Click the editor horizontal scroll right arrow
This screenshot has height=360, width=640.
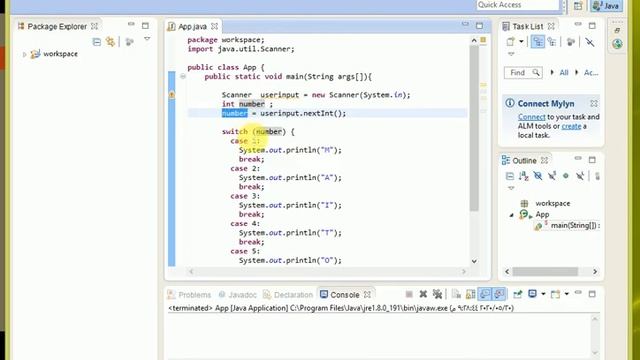(464, 271)
